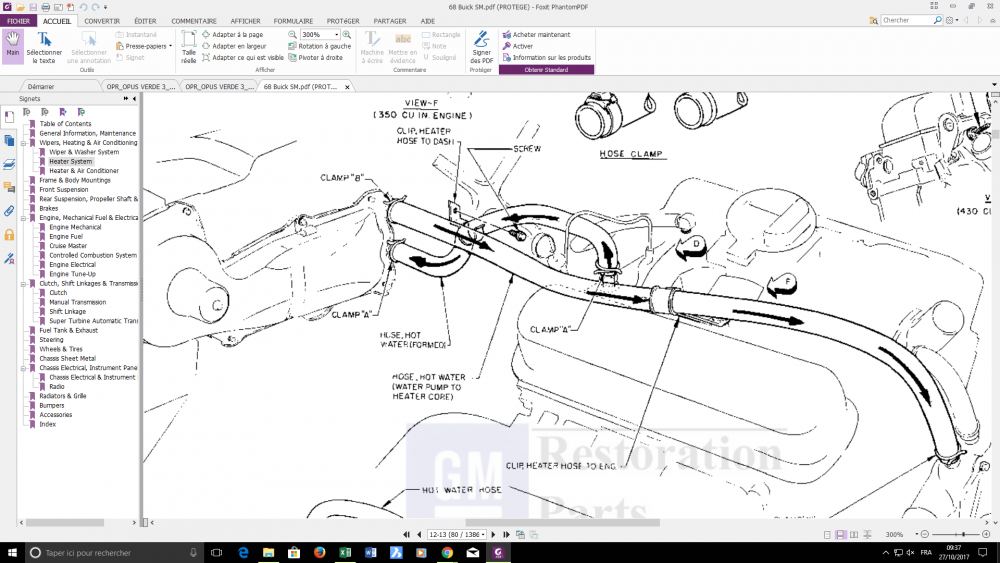Switch to the Démarrer document tab
Image resolution: width=1000 pixels, height=563 pixels.
pos(41,87)
